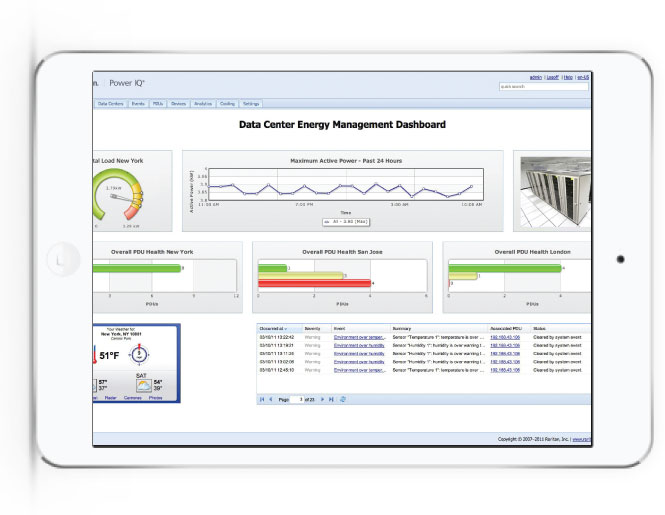Click the Logoff link

(x=551, y=76)
